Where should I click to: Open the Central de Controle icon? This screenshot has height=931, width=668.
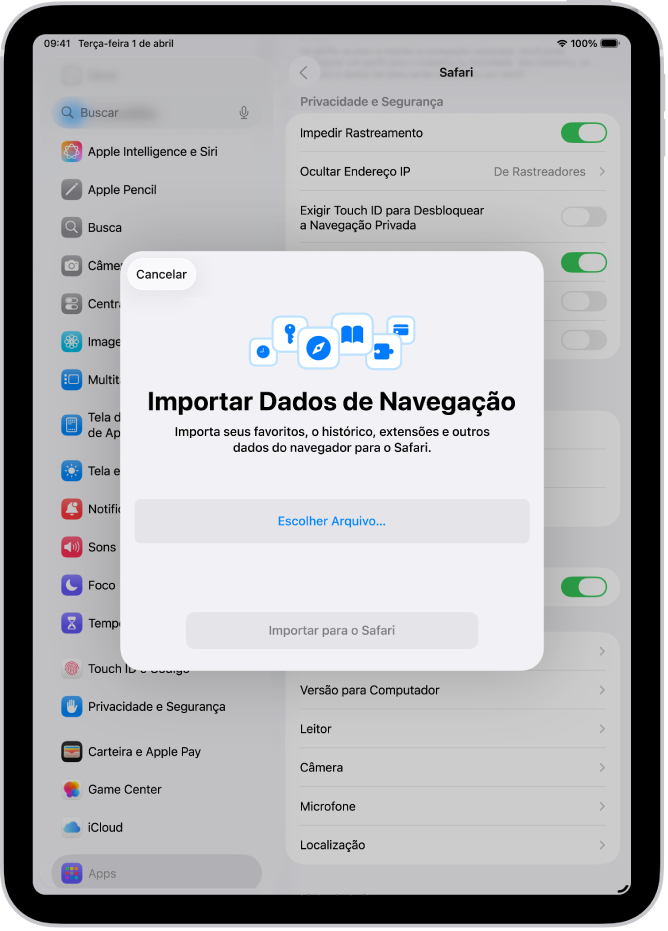pos(71,303)
